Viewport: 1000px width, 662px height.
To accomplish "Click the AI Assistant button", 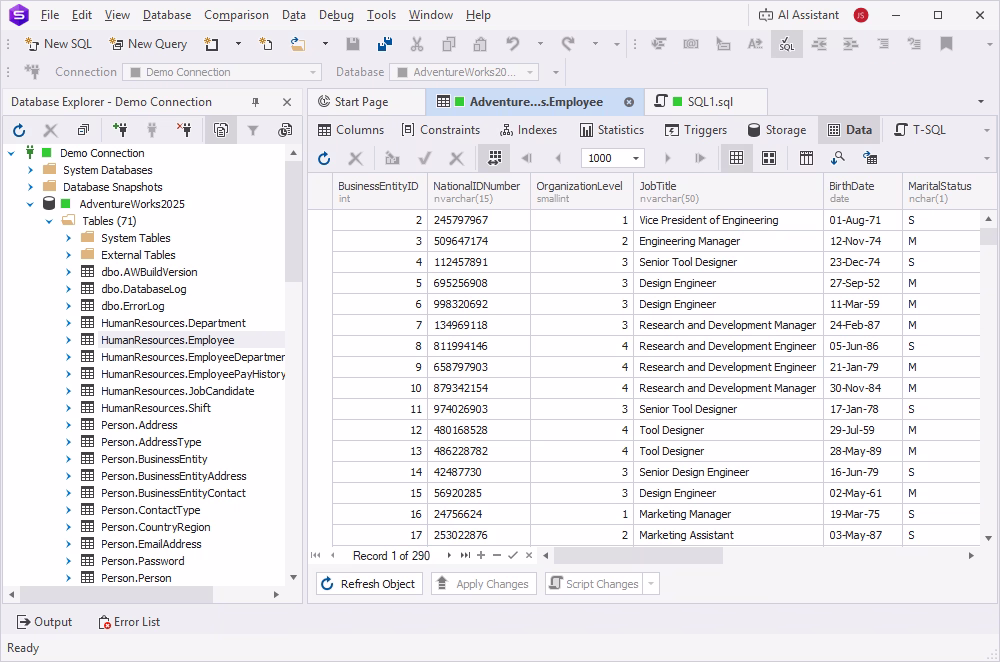I will (x=798, y=15).
